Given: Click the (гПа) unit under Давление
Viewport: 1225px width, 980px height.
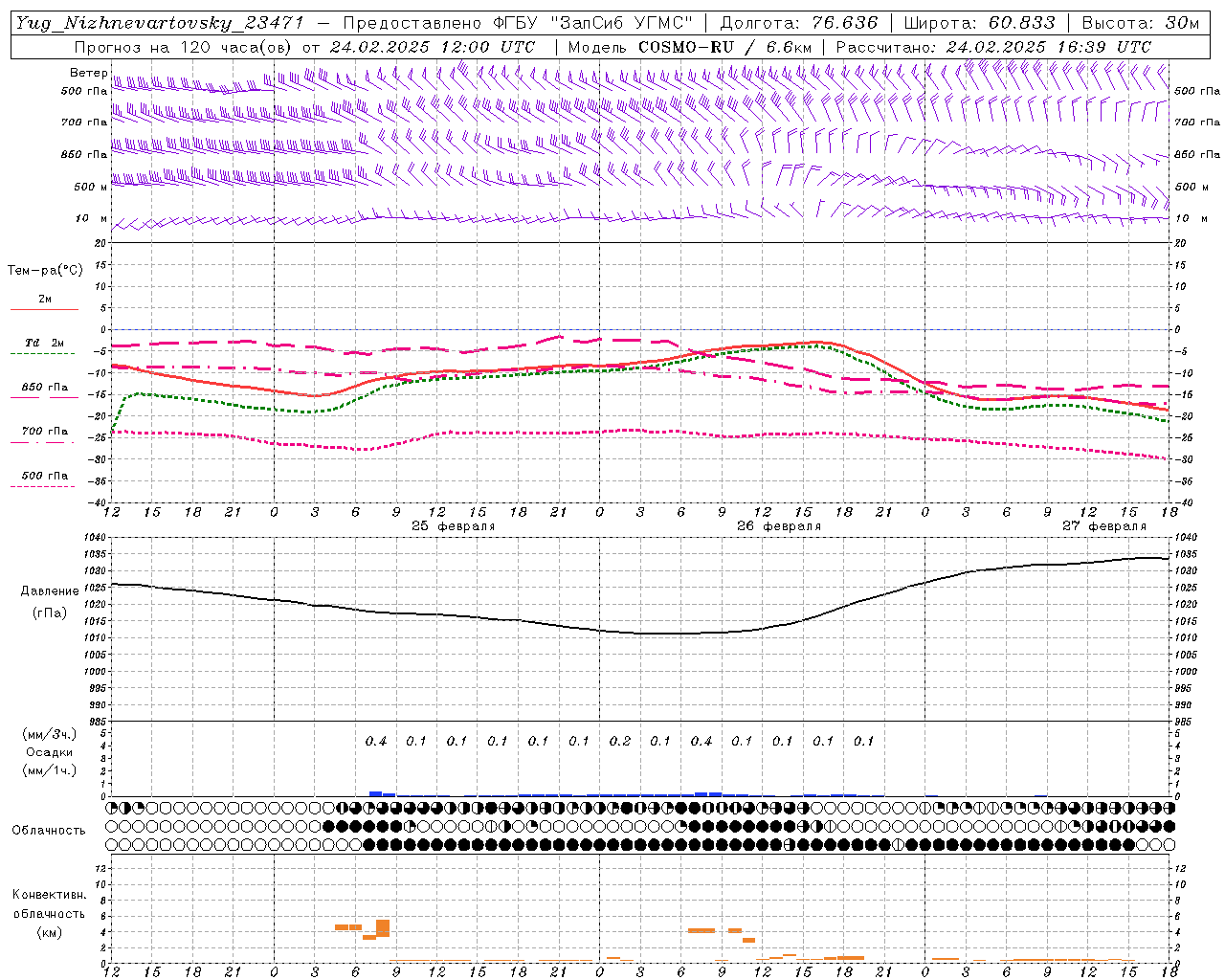Looking at the screenshot, I should click(x=50, y=612).
